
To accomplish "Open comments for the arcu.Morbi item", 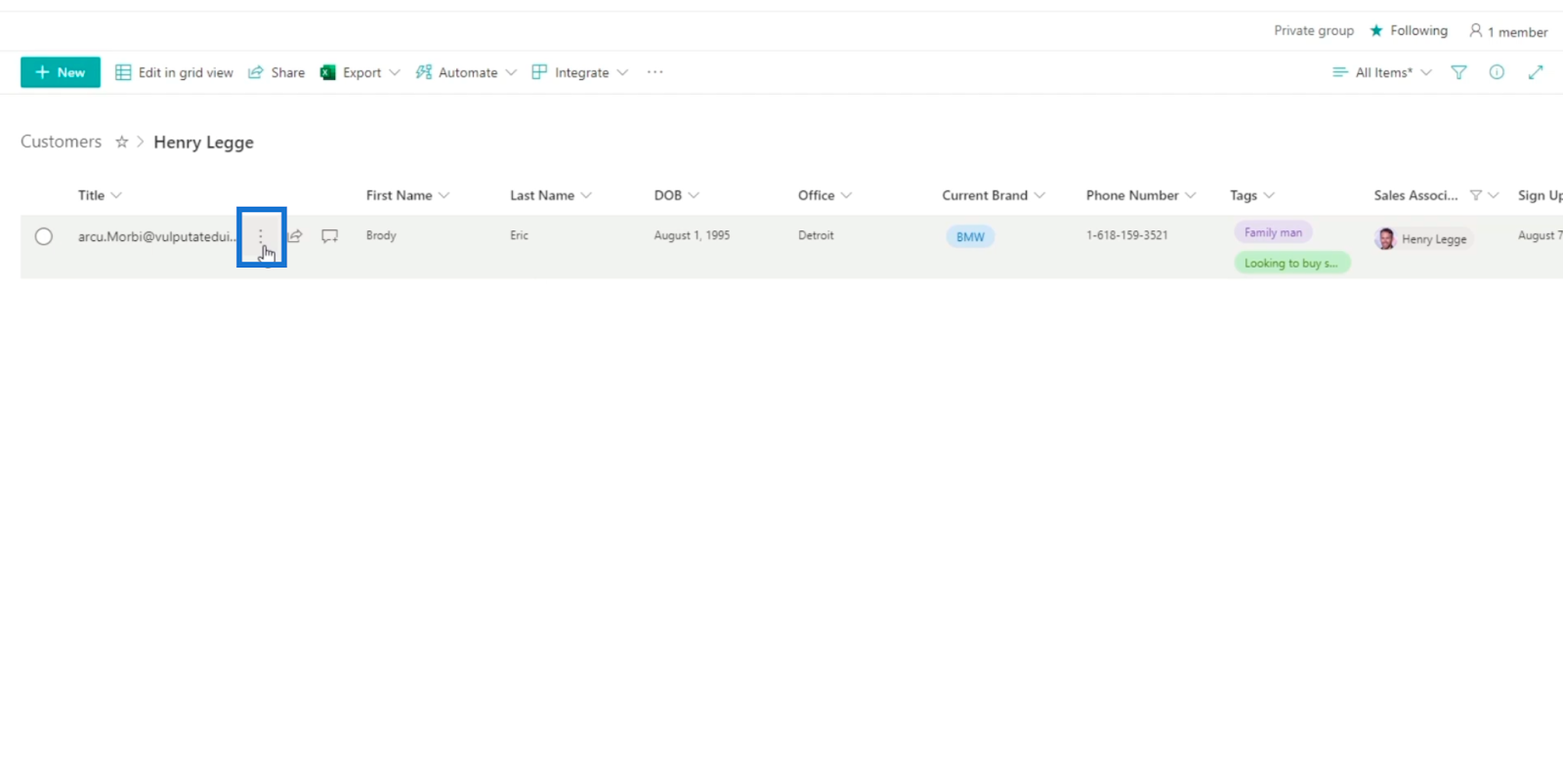I will [330, 236].
